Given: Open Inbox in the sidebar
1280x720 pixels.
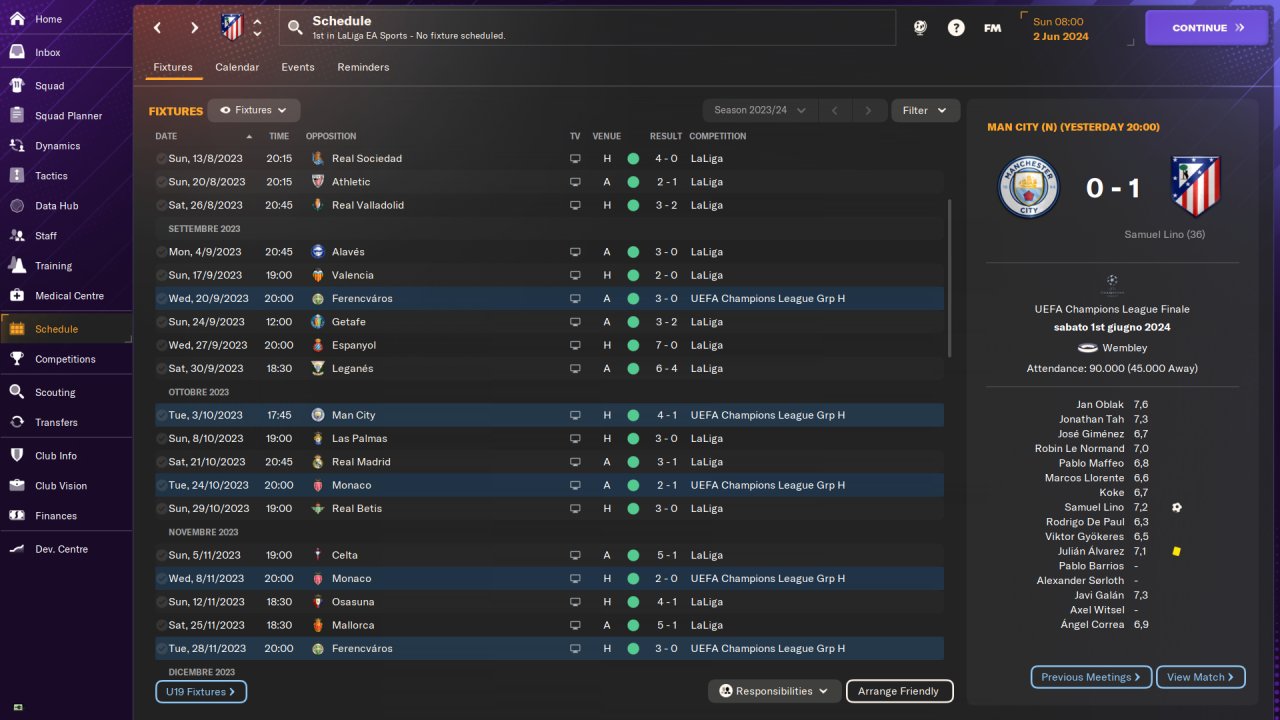Looking at the screenshot, I should point(66,52).
